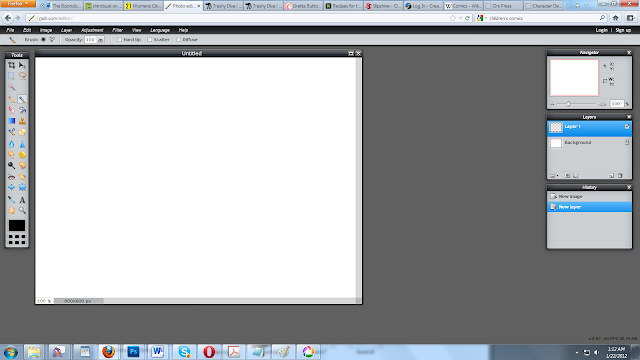Select the Magic Wand tool
The width and height of the screenshot is (640, 360).
[x=11, y=87]
